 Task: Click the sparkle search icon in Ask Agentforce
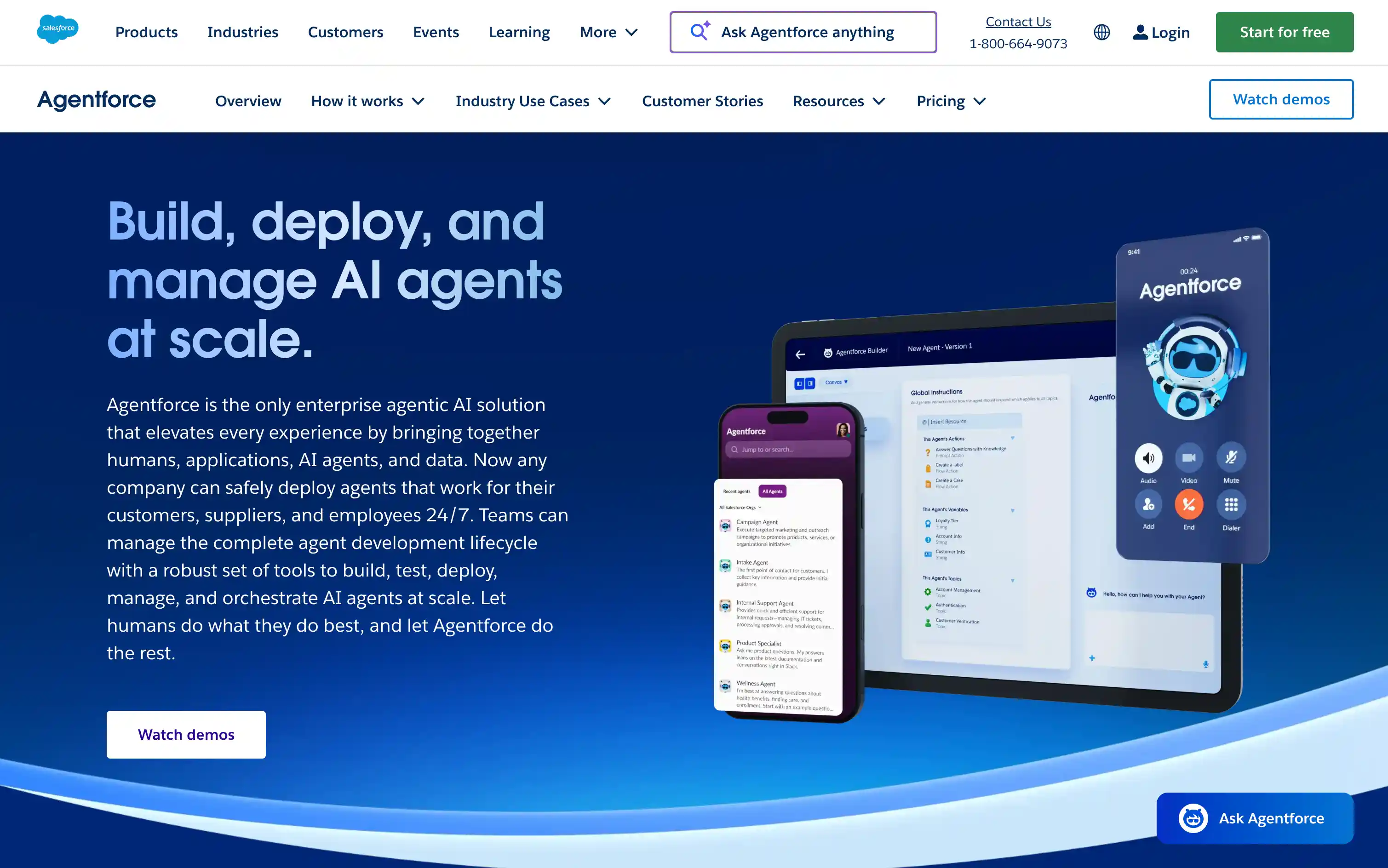click(700, 31)
